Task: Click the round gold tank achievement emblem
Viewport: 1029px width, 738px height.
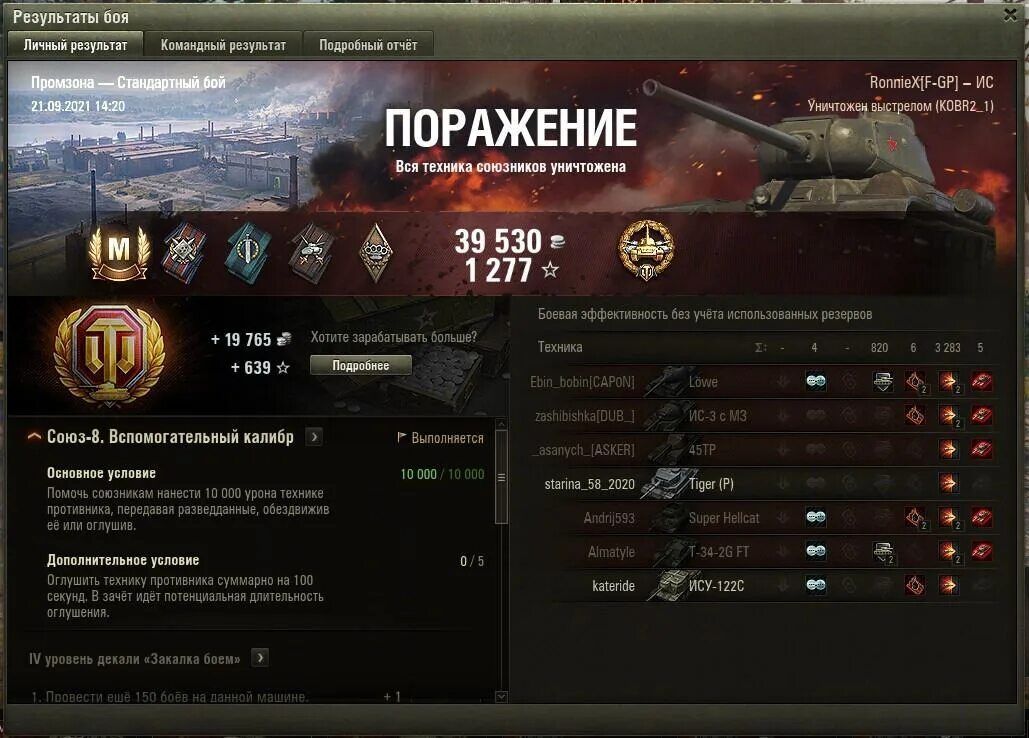Action: point(646,250)
